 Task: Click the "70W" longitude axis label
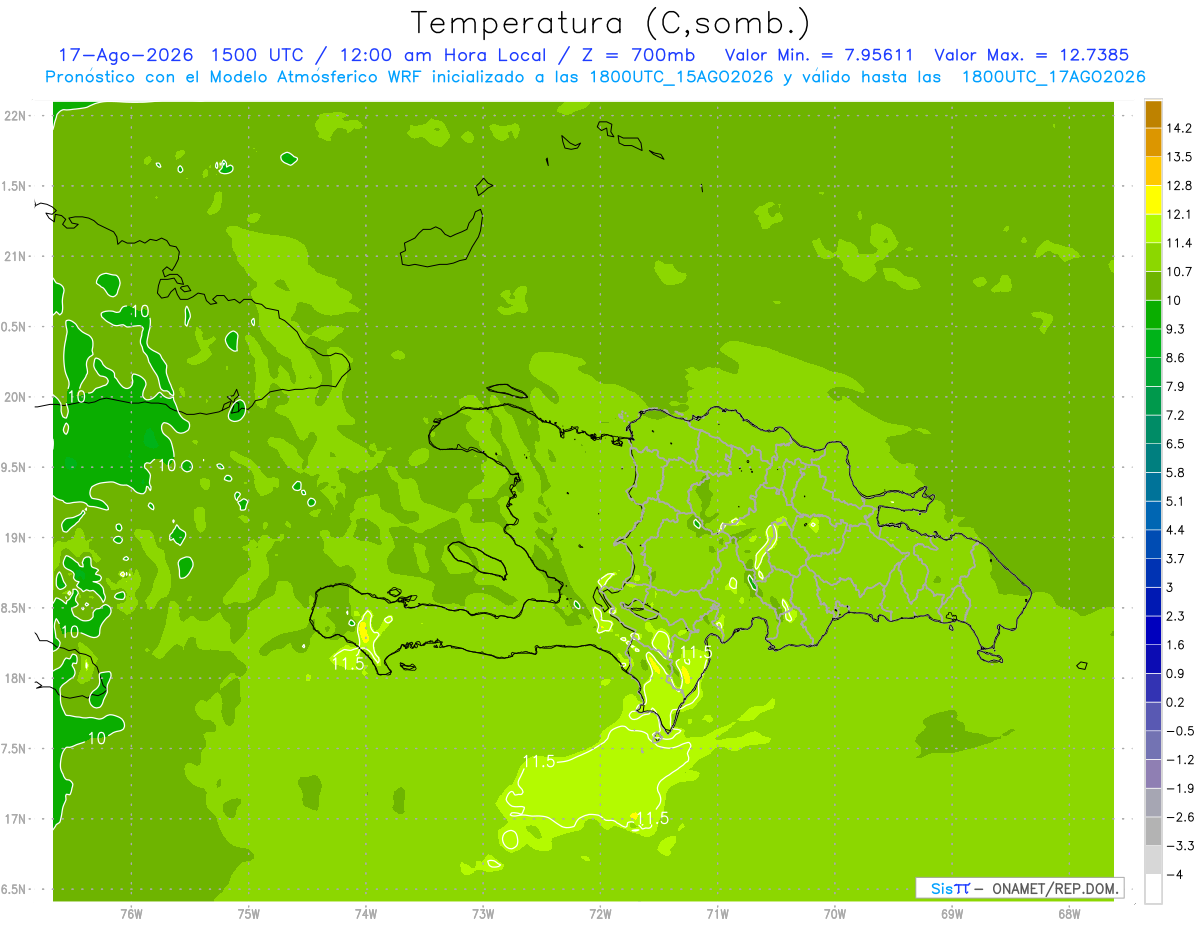click(x=835, y=913)
